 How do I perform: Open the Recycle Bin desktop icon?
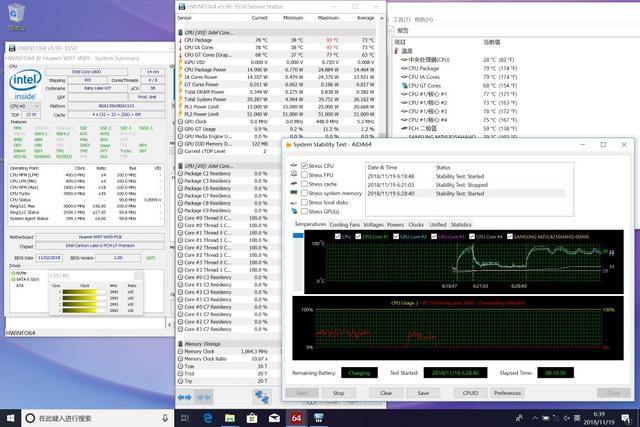pos(17,14)
